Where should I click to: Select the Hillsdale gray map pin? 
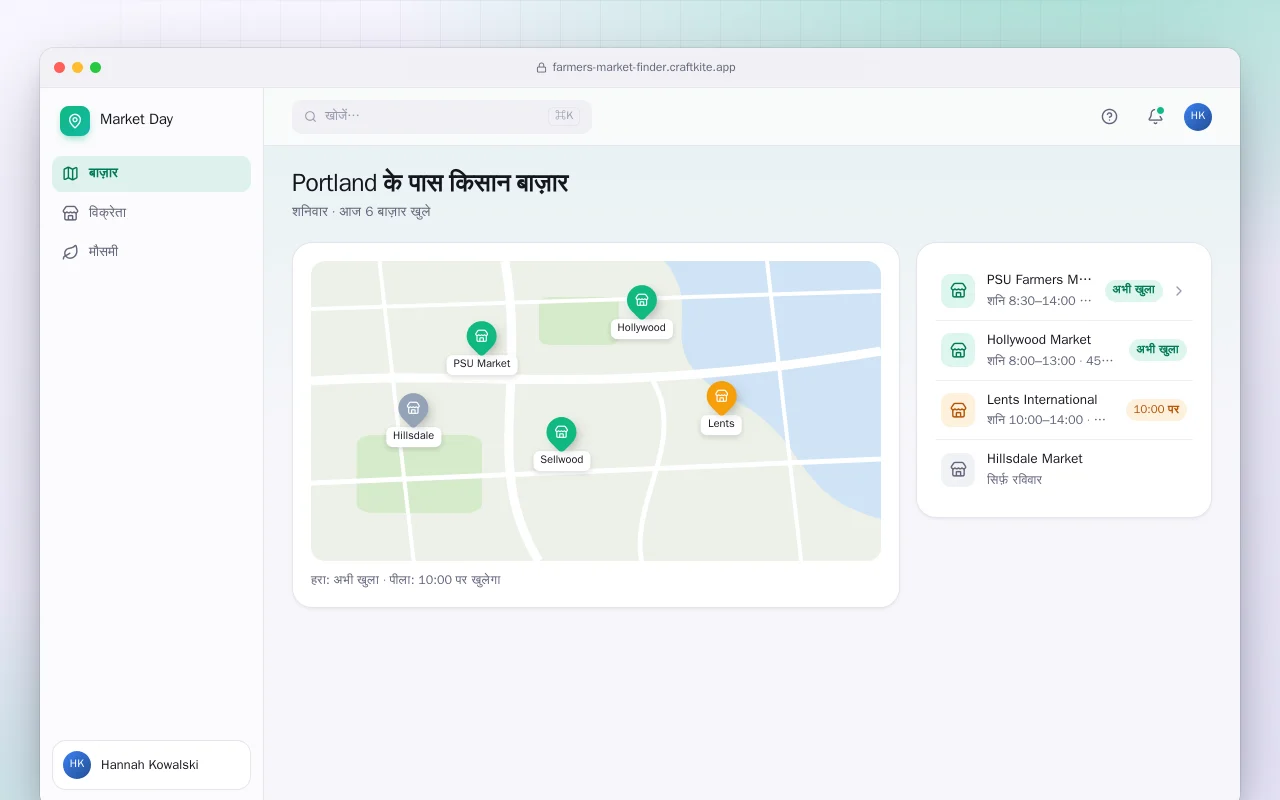tap(413, 410)
